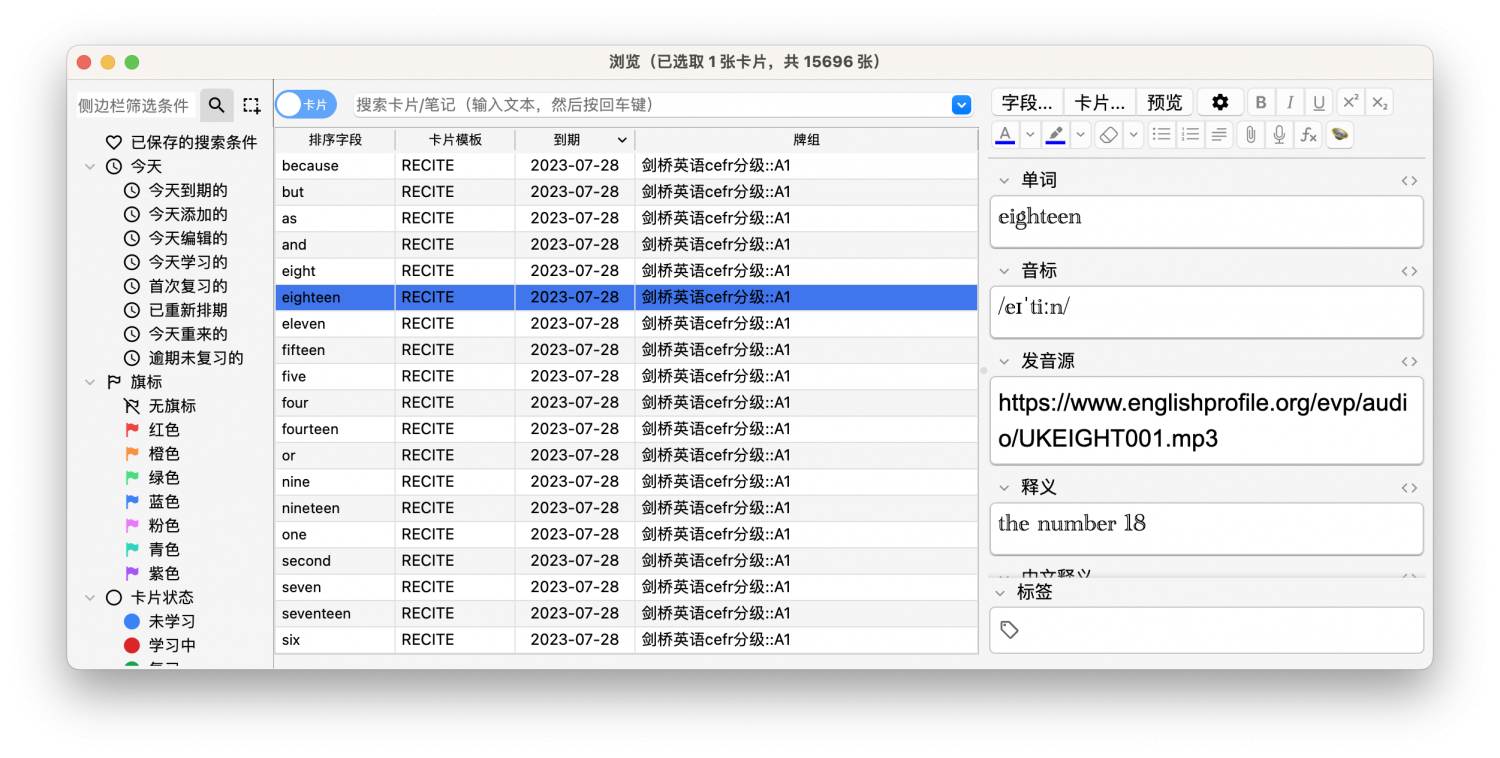Open the text alignment options
This screenshot has height=758, width=1500.
tap(1219, 134)
